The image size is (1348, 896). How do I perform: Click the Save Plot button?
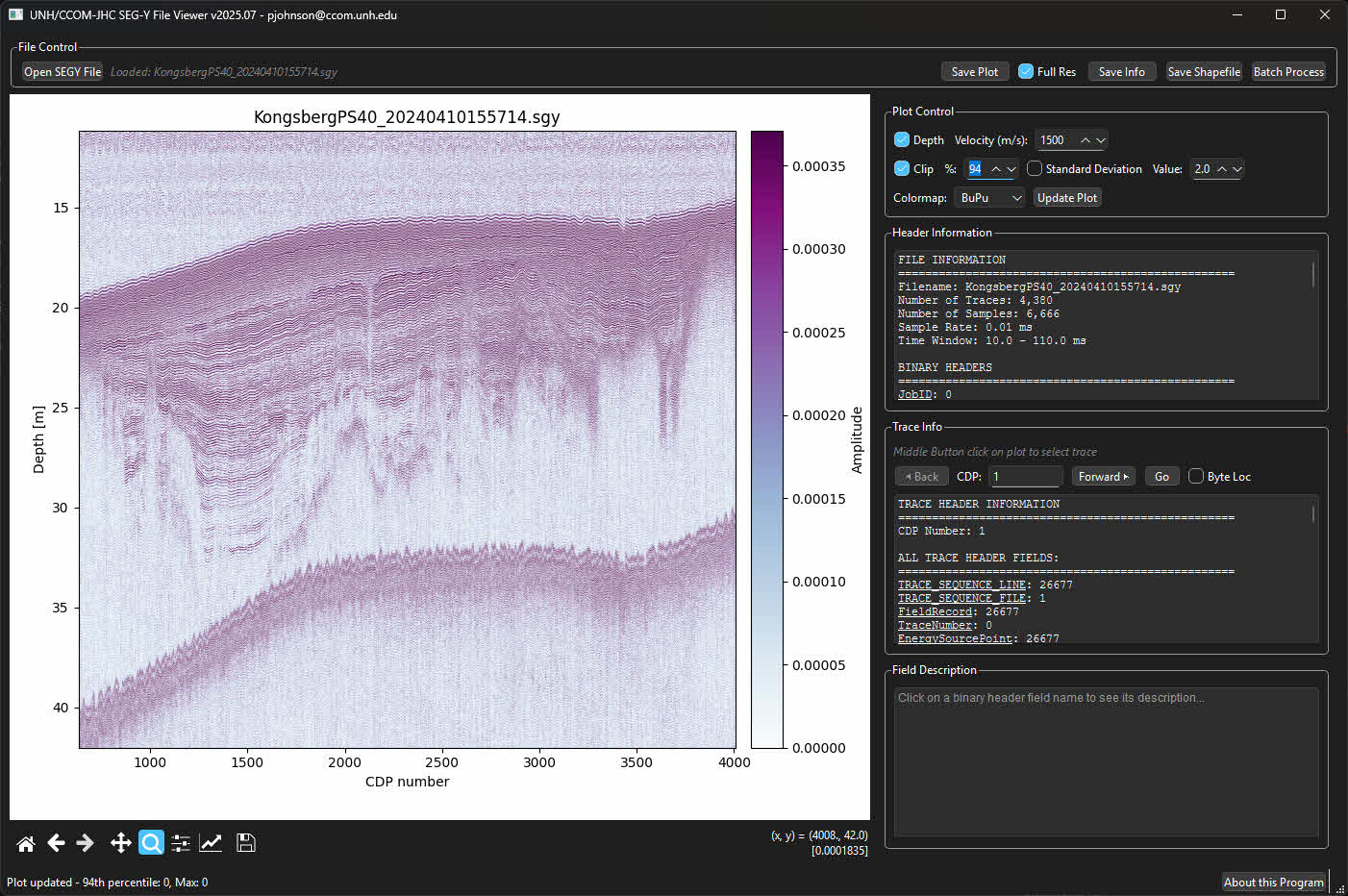tap(975, 71)
